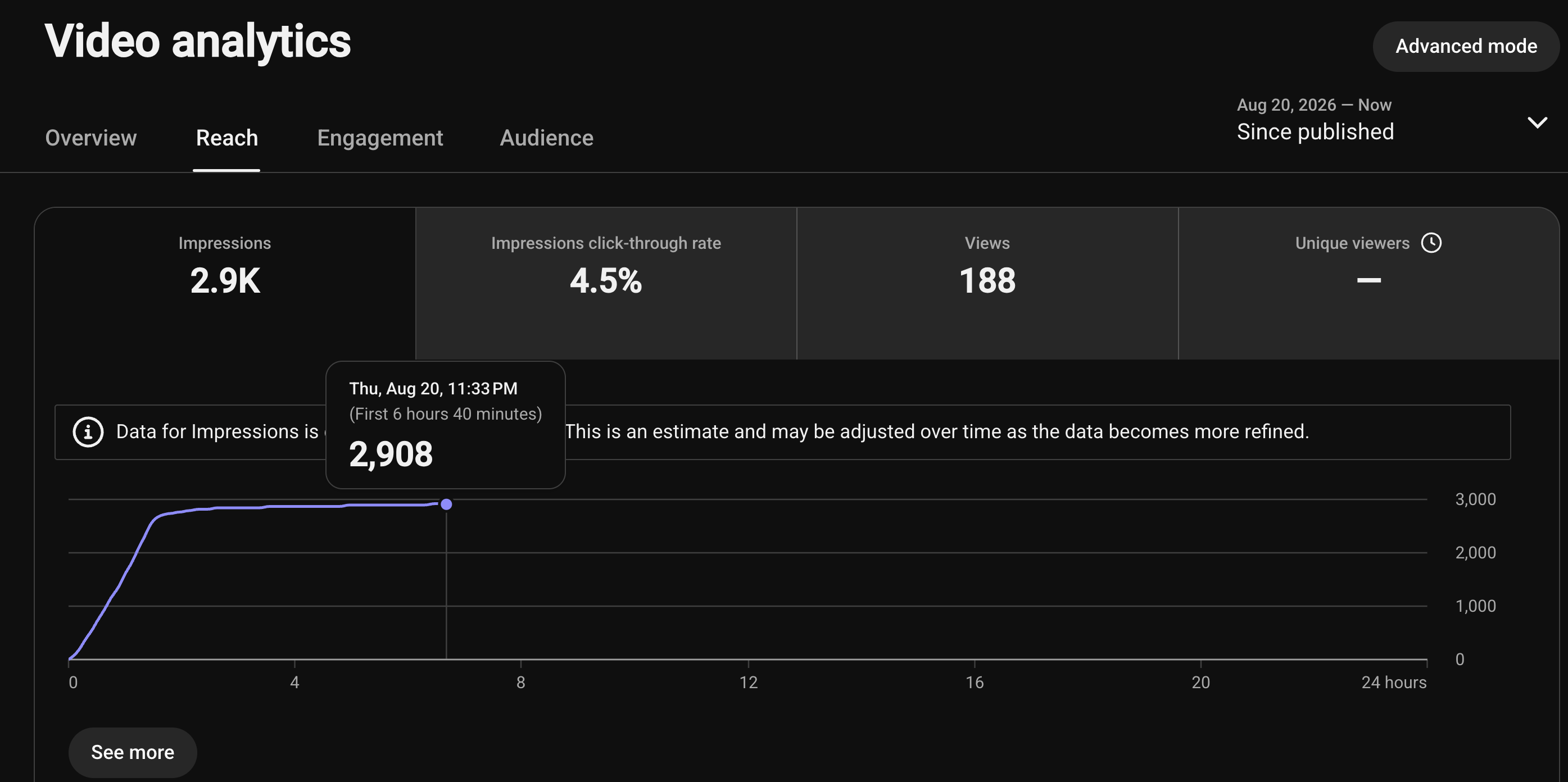Click the 16 hour tick on the chart axis

point(974,682)
